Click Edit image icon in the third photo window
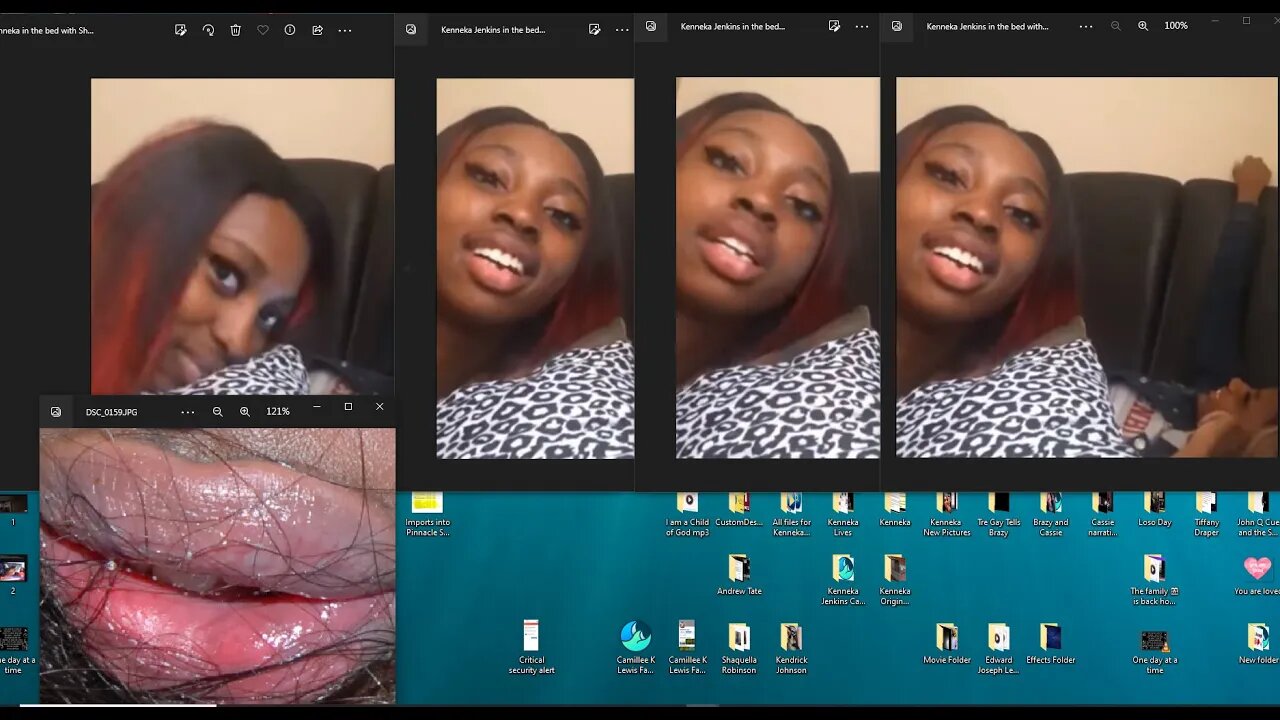Viewport: 1280px width, 720px height. (x=835, y=26)
